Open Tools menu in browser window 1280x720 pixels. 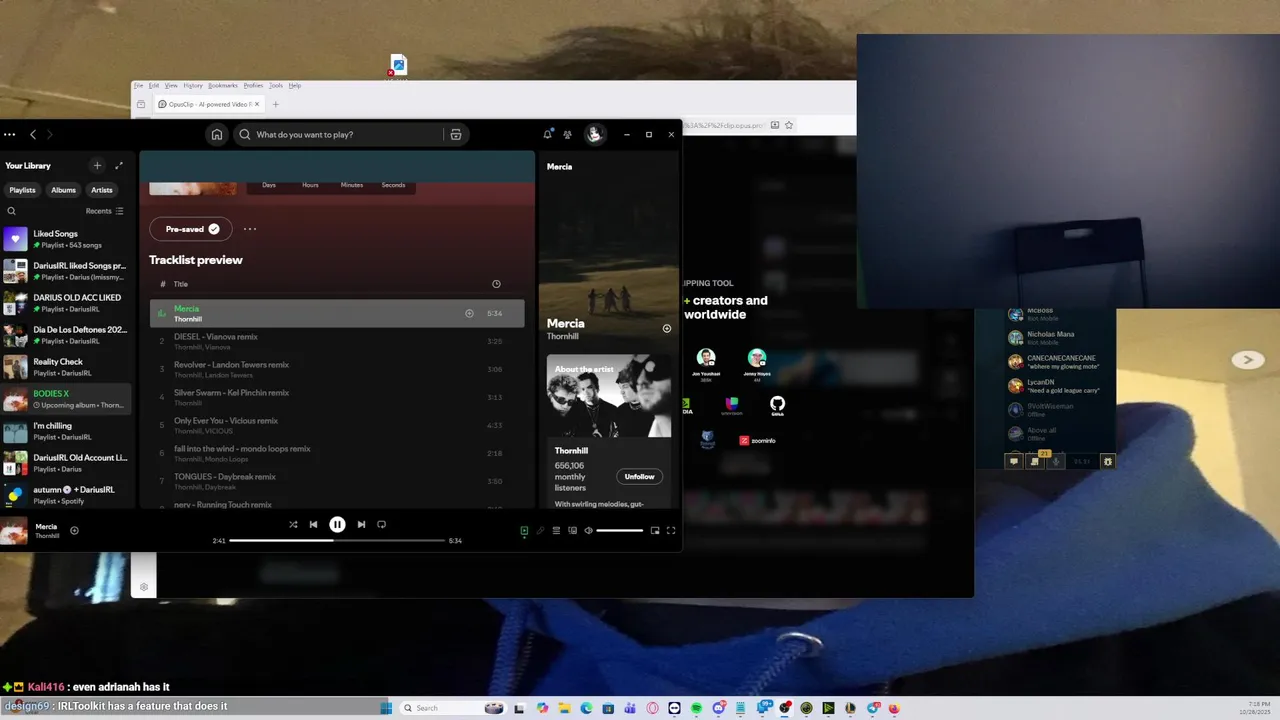click(276, 86)
